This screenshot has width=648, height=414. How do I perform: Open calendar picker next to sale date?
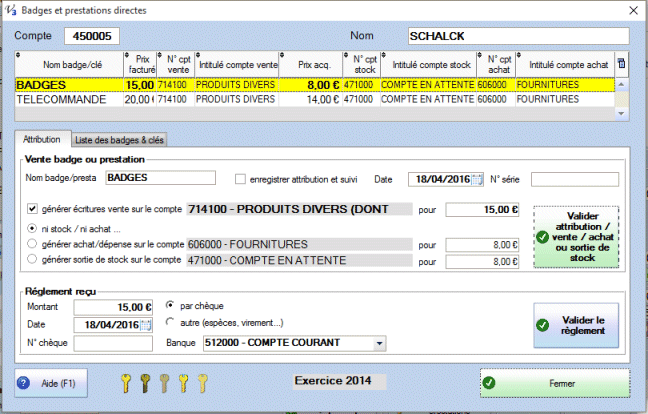point(476,179)
